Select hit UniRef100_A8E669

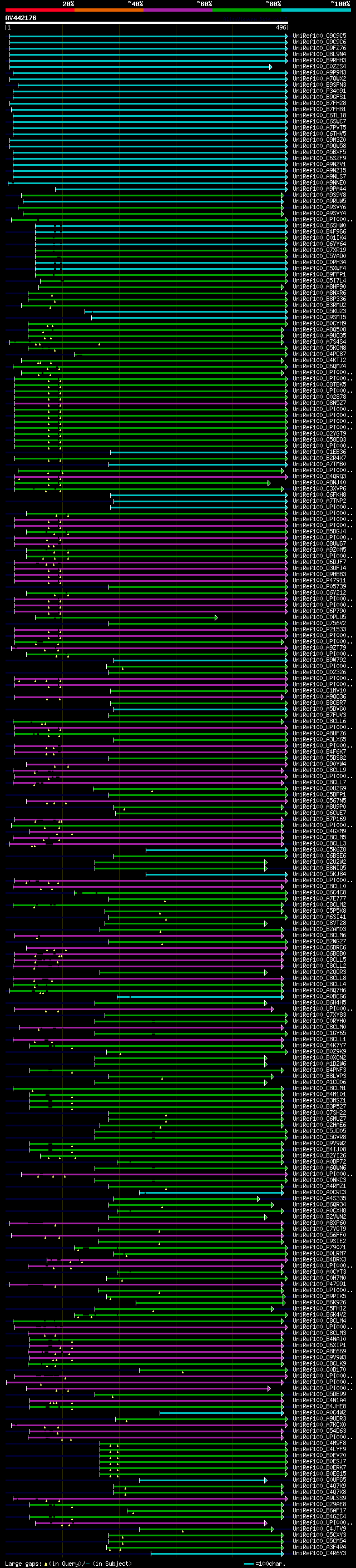click(x=319, y=1351)
